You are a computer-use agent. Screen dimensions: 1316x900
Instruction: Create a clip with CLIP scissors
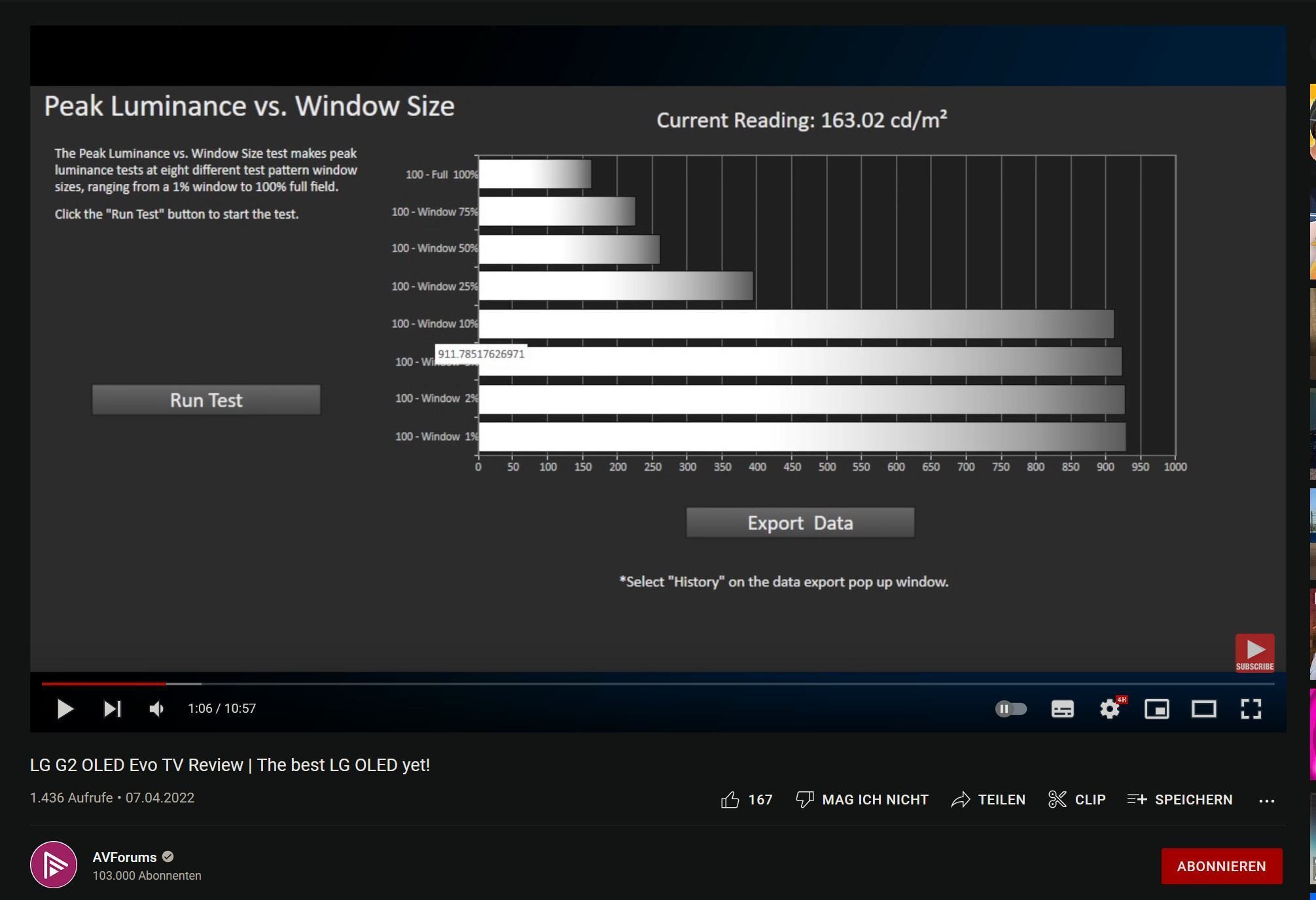[1077, 800]
